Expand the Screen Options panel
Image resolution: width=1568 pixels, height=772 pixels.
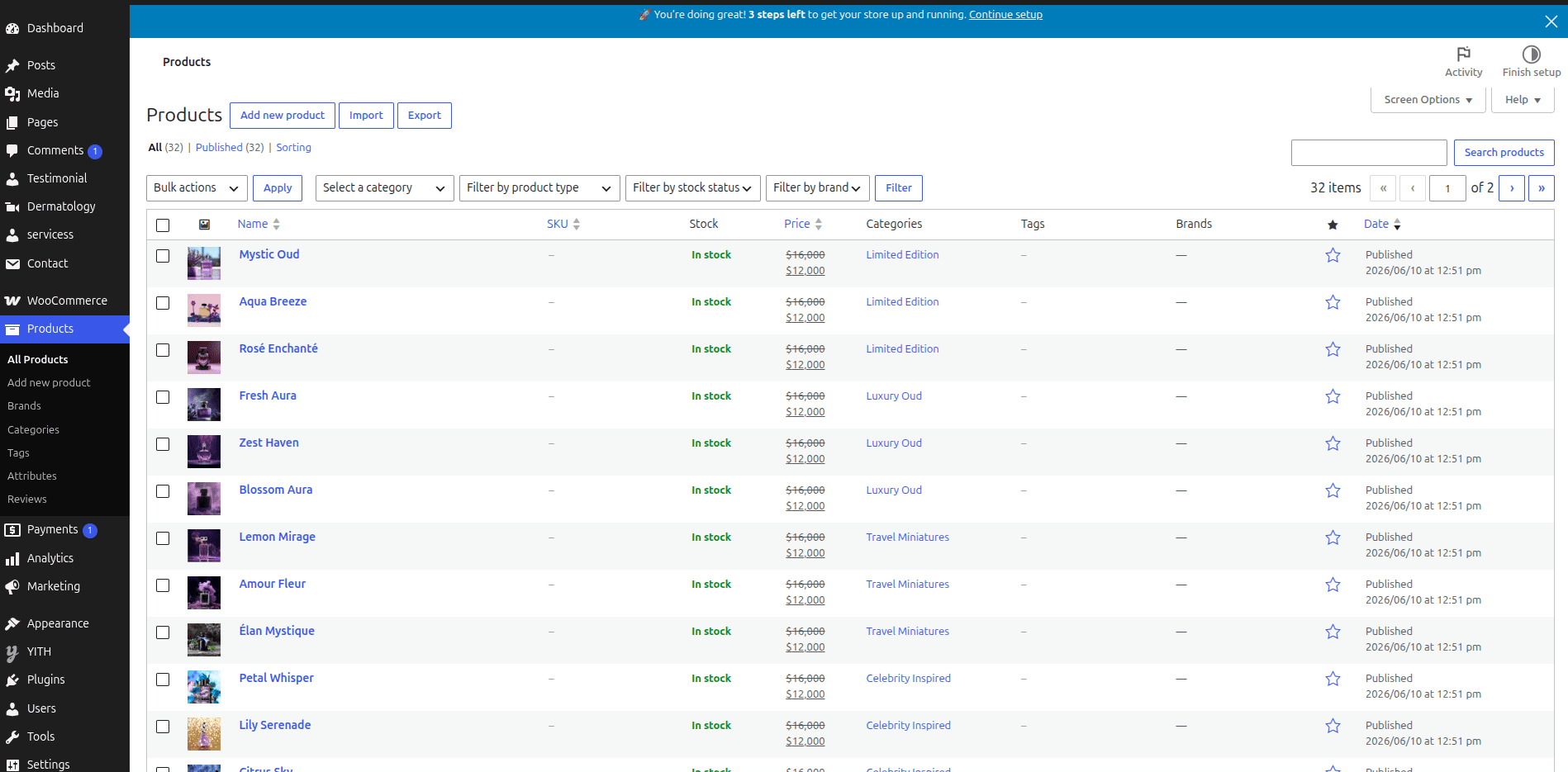(x=1428, y=100)
